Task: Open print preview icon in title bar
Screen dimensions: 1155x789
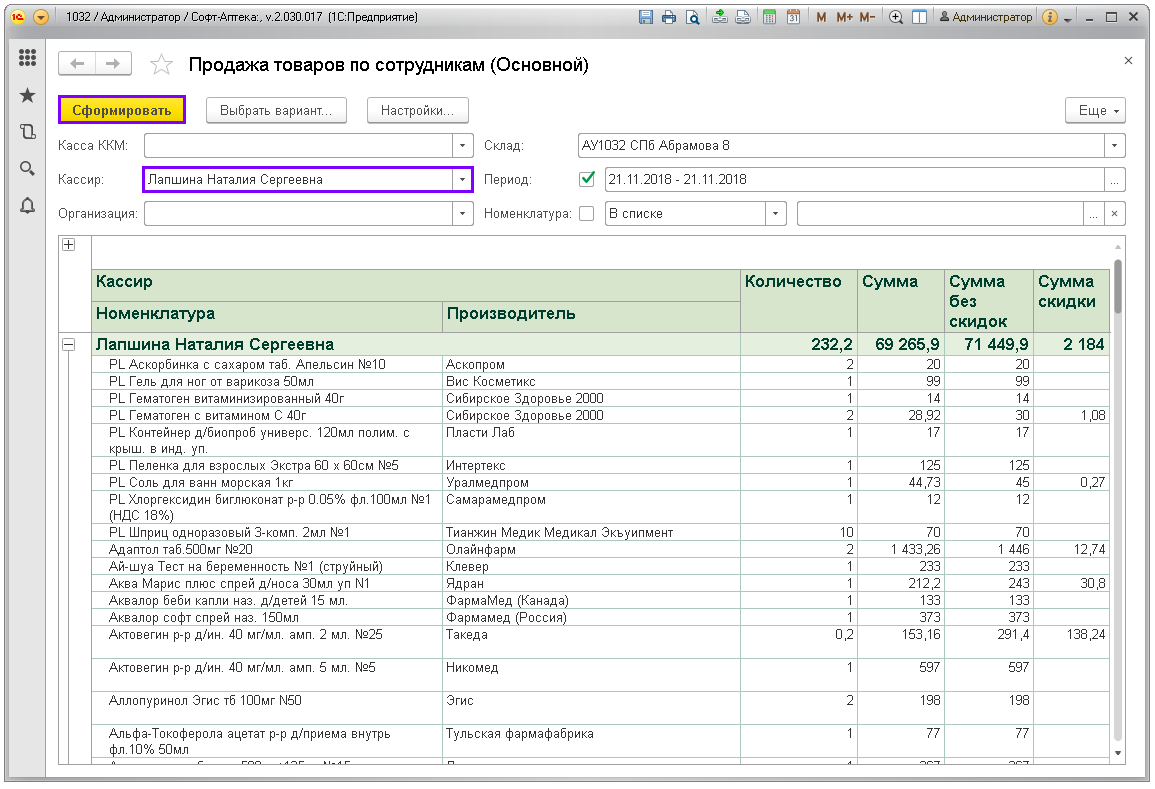Action: (691, 18)
